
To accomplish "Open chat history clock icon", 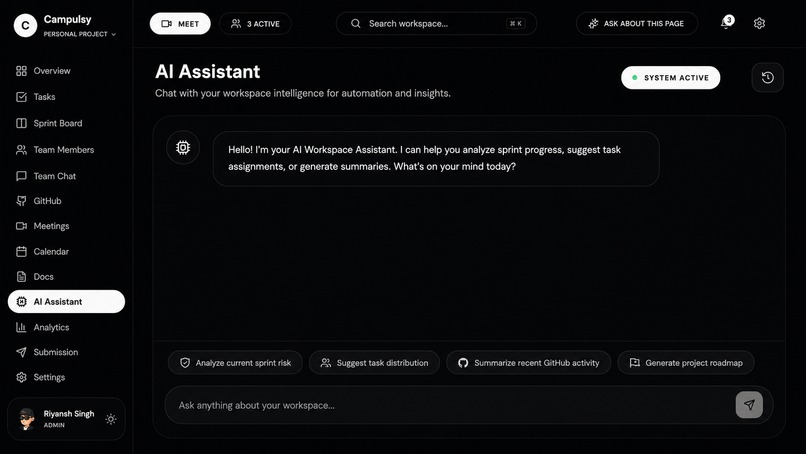I will [767, 78].
